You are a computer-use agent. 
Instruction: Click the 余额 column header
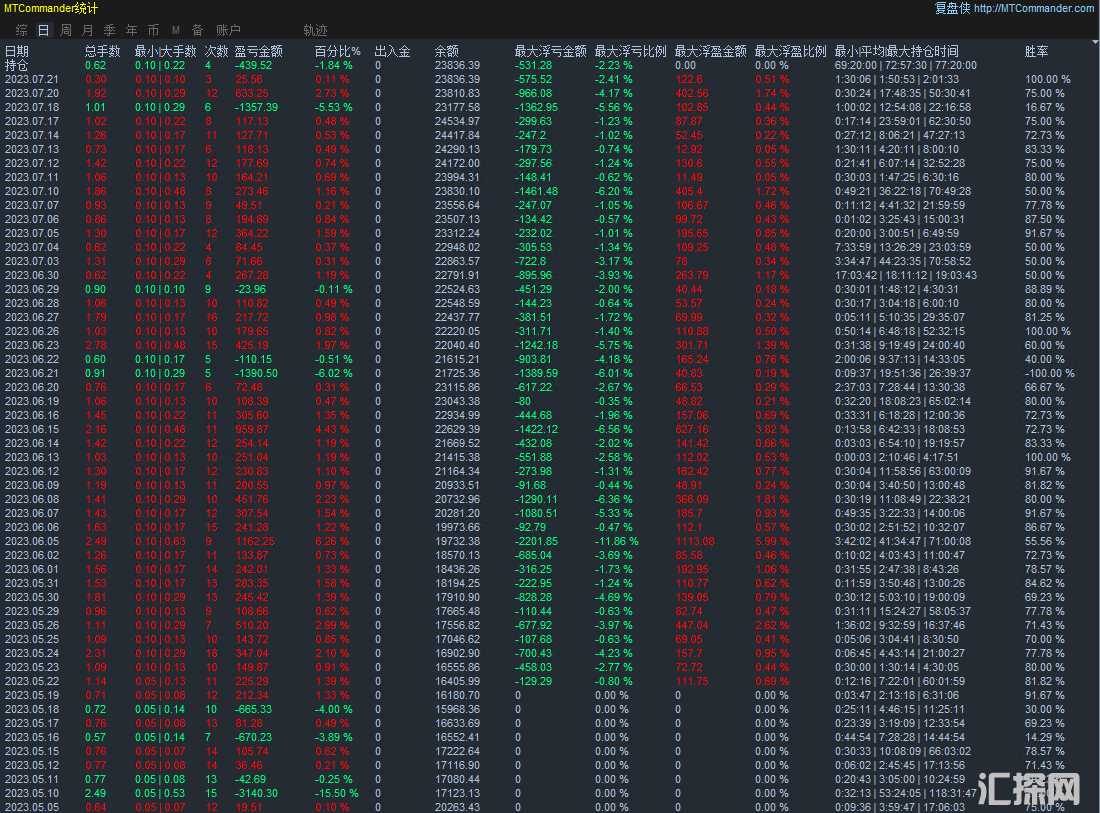point(447,51)
